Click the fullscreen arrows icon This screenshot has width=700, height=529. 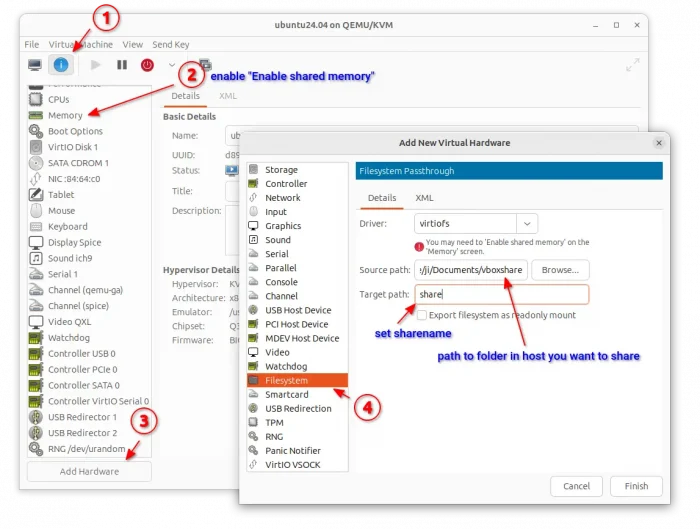pos(633,65)
